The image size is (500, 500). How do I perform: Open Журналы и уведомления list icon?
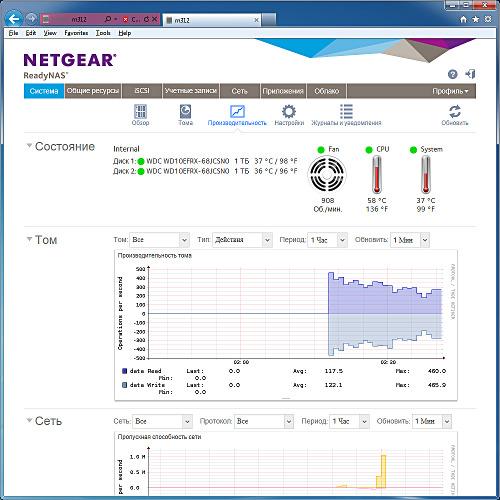pyautogui.click(x=346, y=115)
